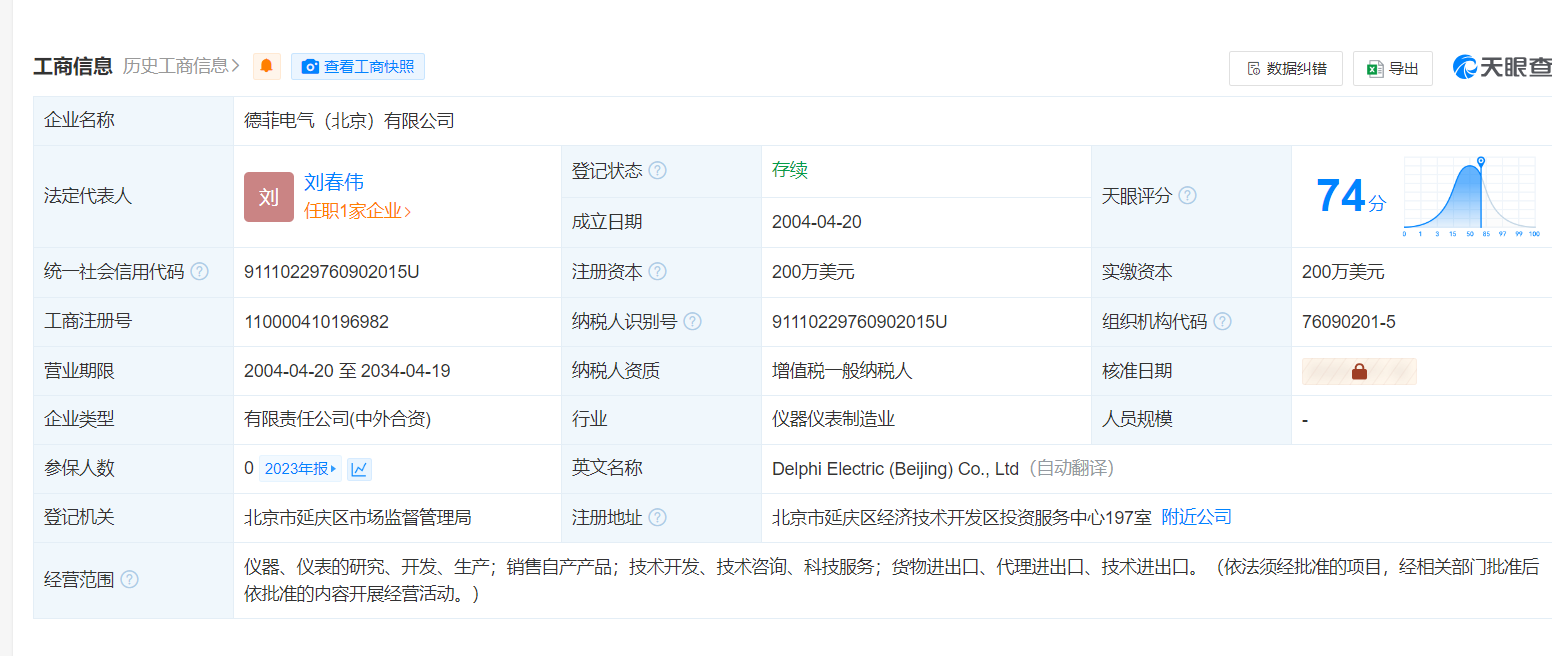Click 附近公司 nearby companies link
The image size is (1552, 656).
coord(1196,517)
